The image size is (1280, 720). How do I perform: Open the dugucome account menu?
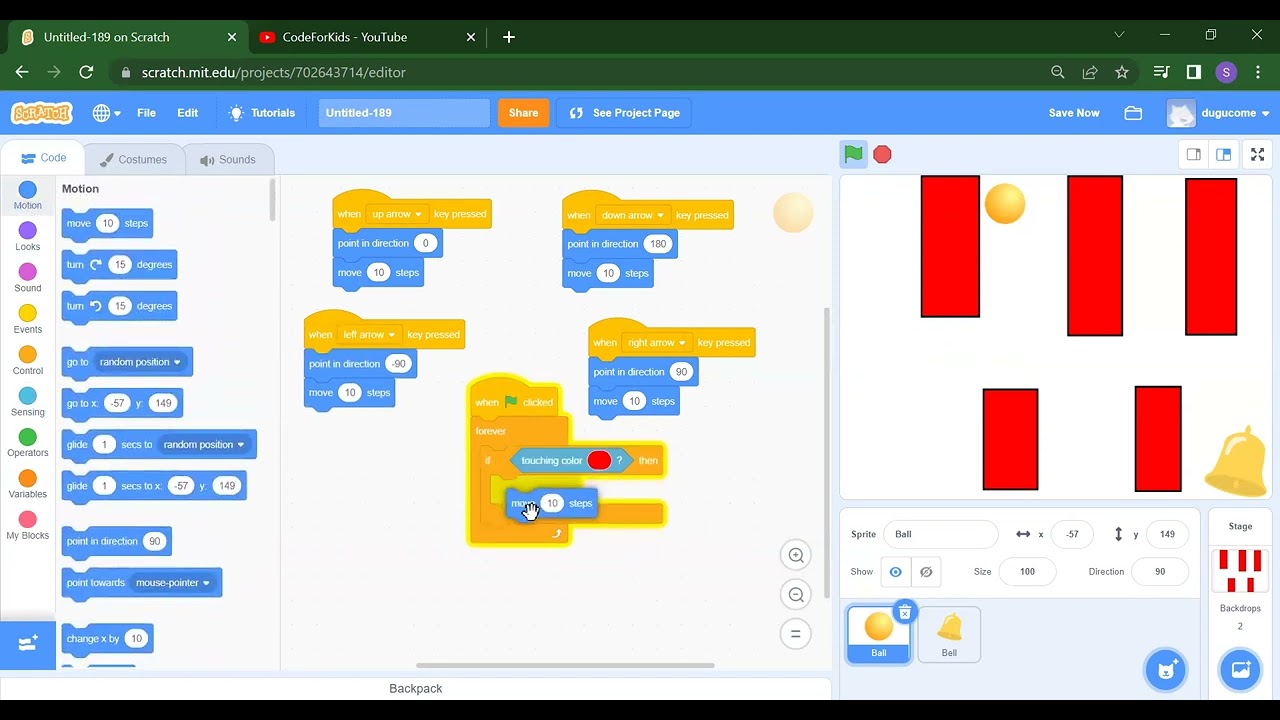1218,113
